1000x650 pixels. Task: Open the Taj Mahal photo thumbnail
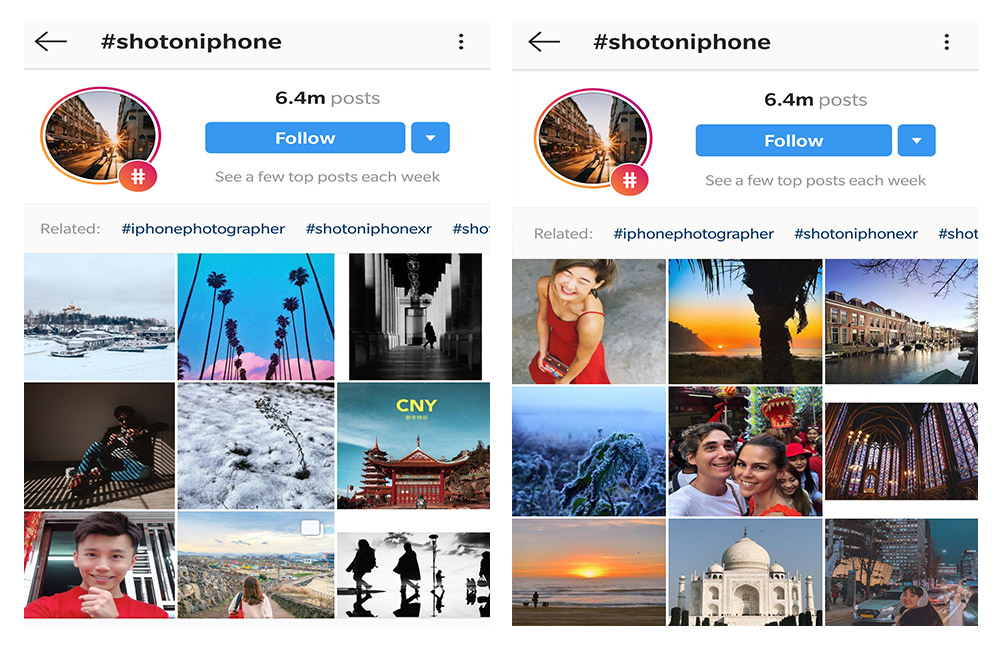click(x=745, y=572)
